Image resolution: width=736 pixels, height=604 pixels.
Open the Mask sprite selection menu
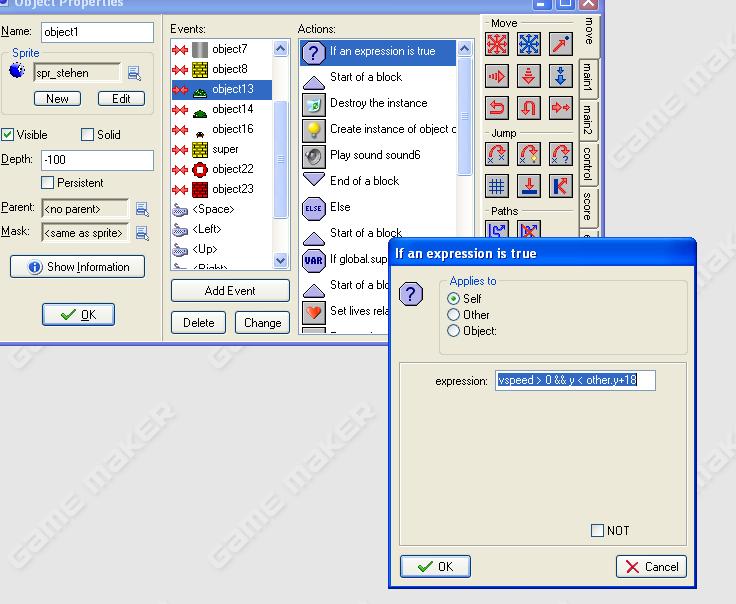[142, 233]
